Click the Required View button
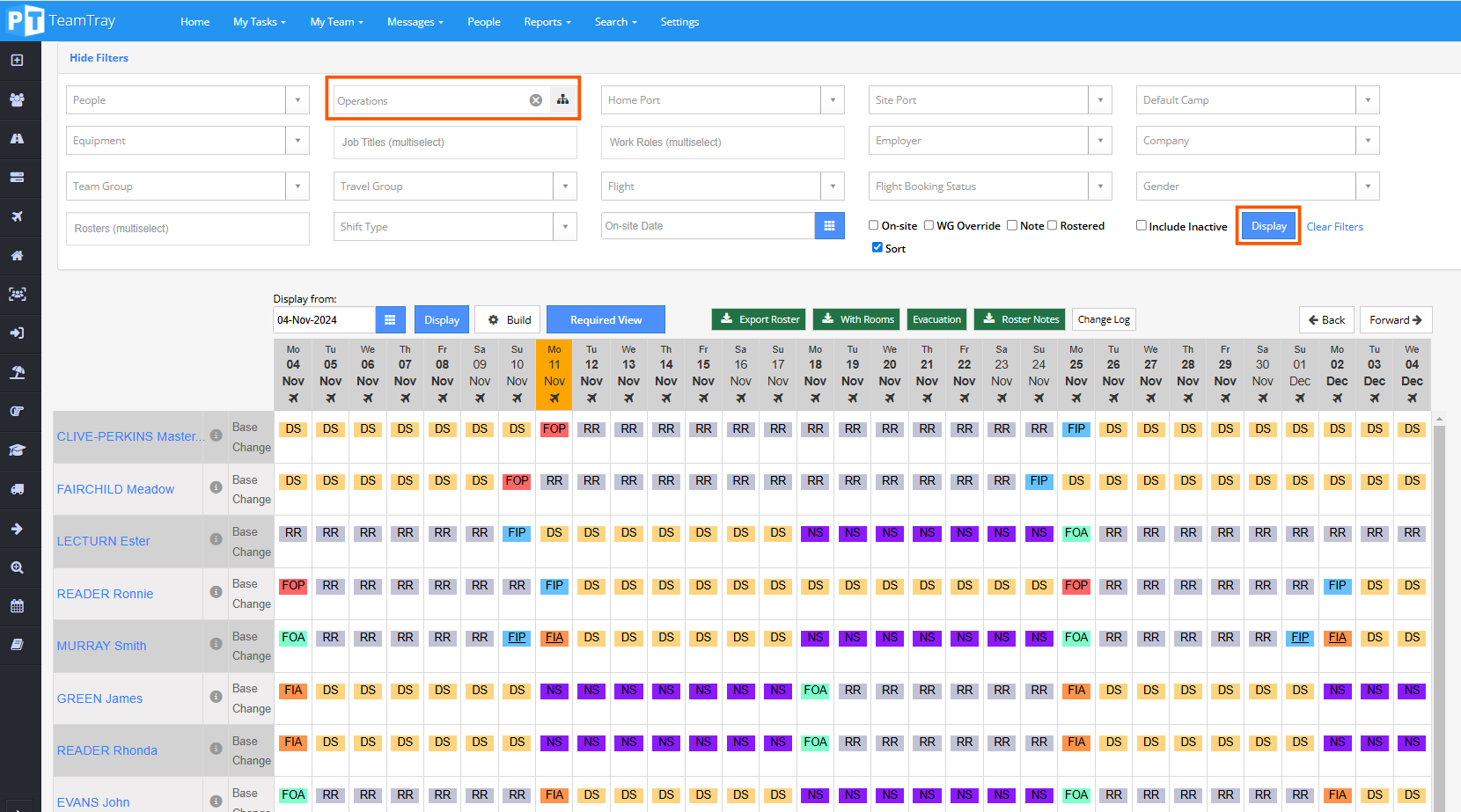The image size is (1461, 812). click(x=606, y=320)
